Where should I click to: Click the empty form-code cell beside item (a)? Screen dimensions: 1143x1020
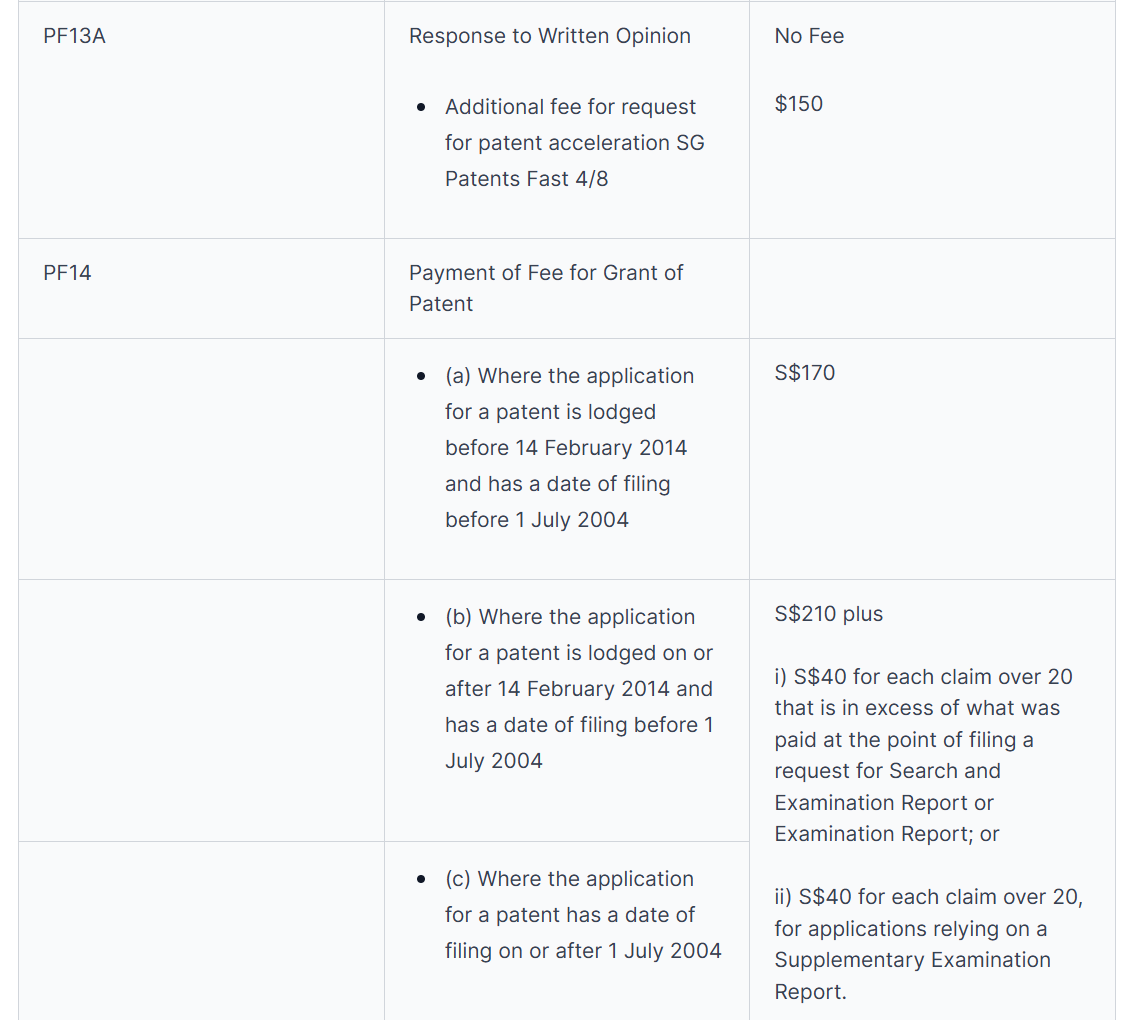[x=200, y=458]
